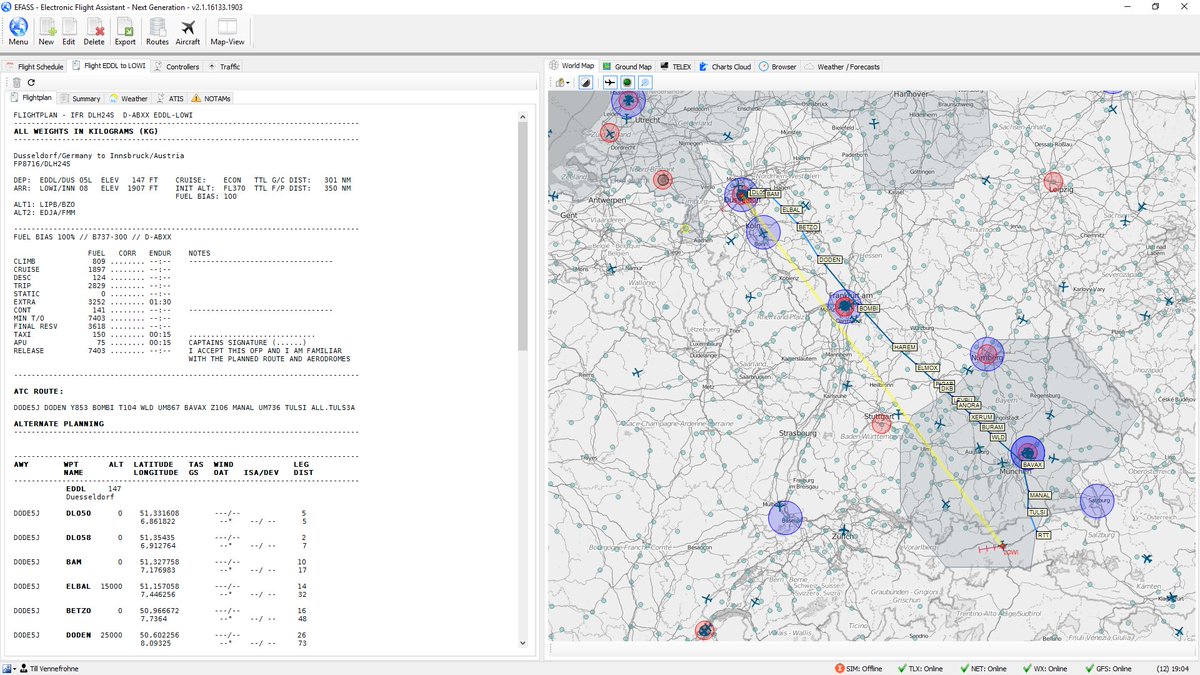Open the Charts Cloud tab

click(726, 66)
